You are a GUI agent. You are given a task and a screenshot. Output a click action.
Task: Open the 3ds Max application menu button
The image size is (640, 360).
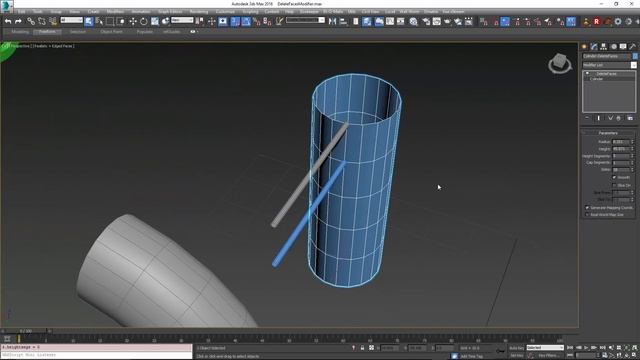click(7, 6)
